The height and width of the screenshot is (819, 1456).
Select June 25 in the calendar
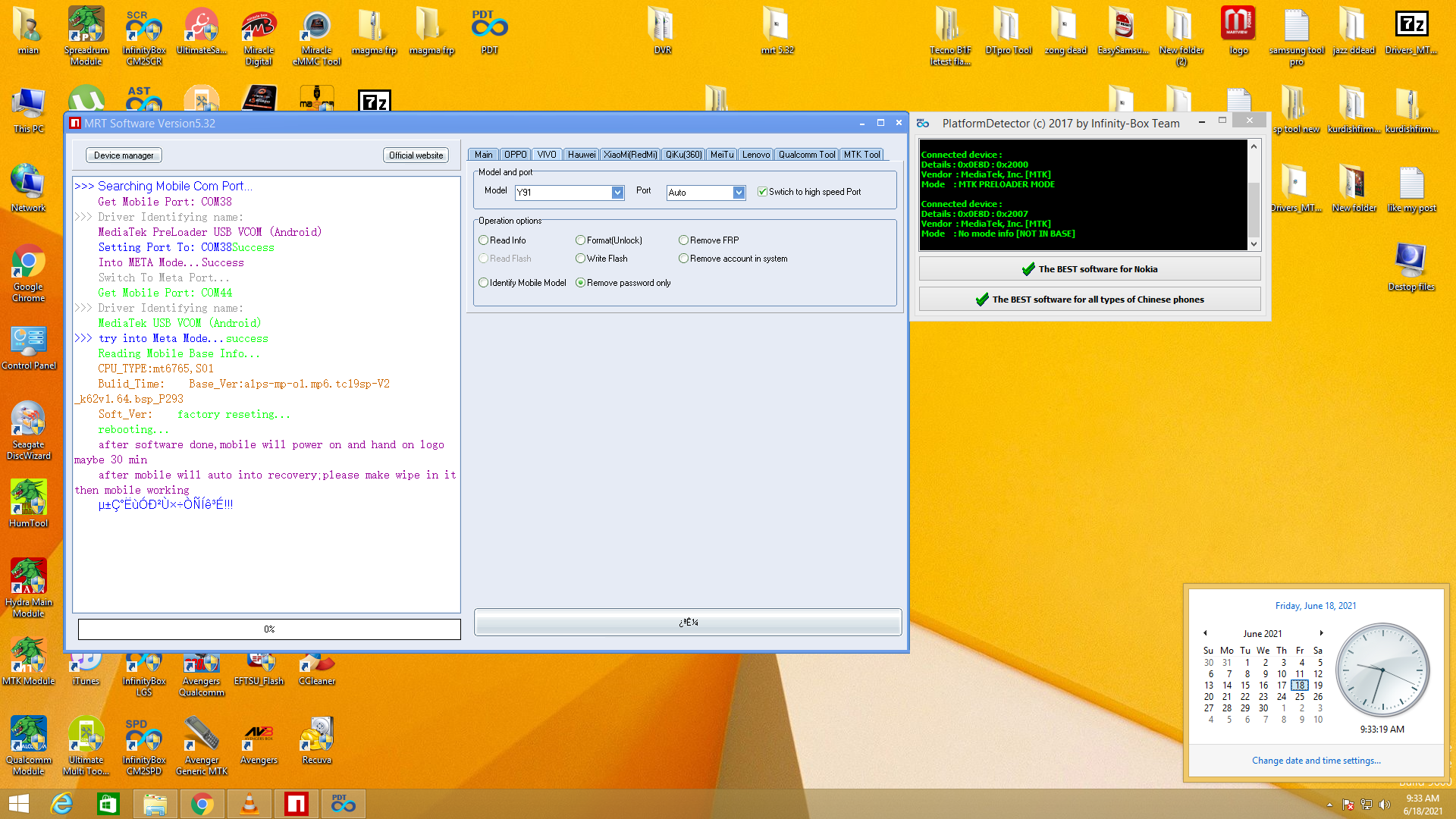(x=1300, y=697)
